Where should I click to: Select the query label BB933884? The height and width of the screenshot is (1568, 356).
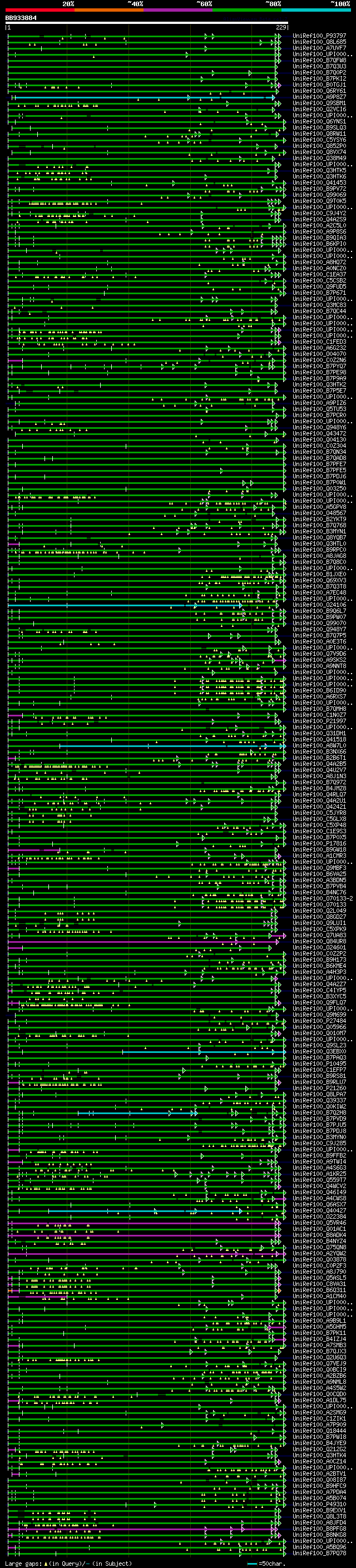pyautogui.click(x=21, y=18)
